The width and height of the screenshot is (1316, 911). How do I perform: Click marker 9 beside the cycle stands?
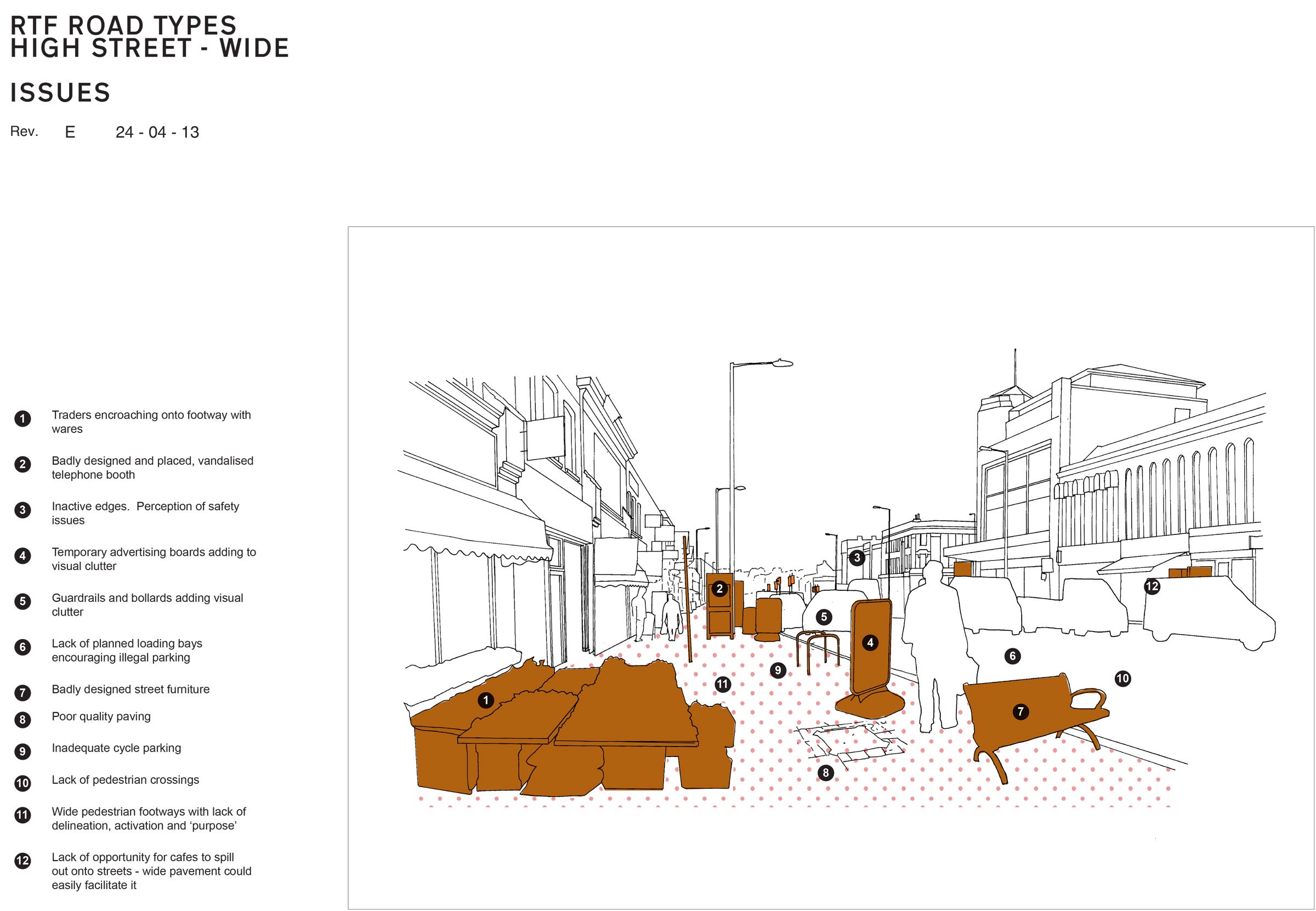tap(778, 670)
